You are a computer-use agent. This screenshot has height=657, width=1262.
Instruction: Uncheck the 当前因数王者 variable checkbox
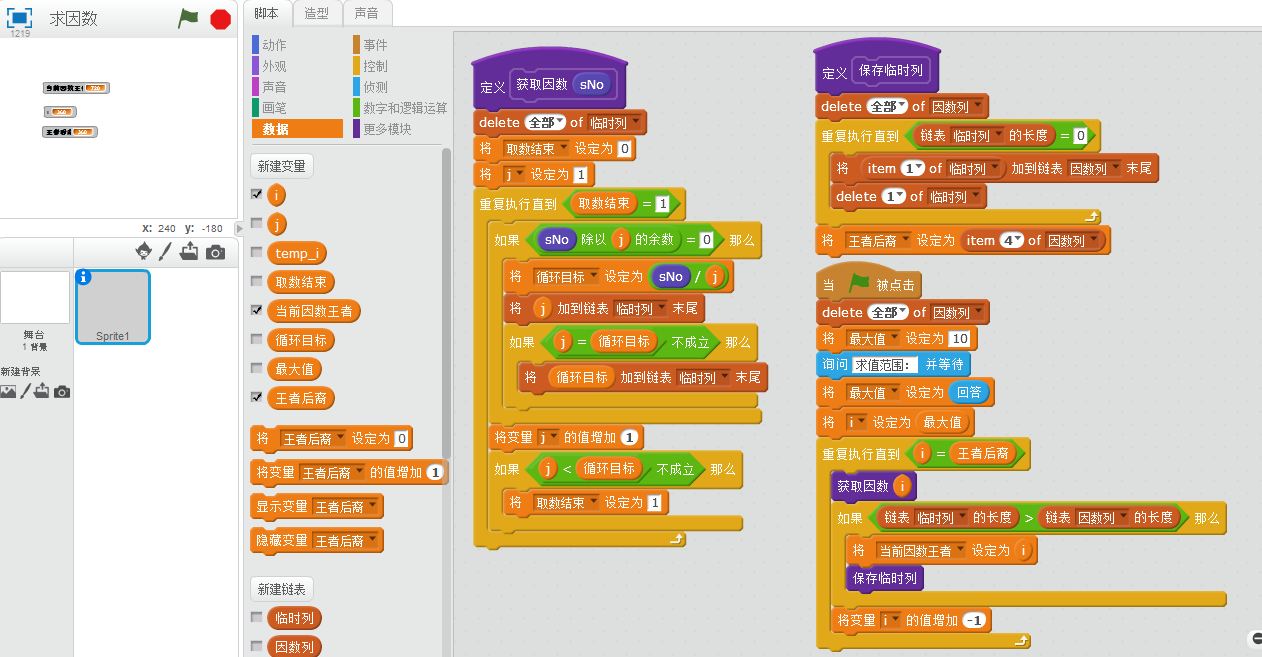(x=257, y=310)
